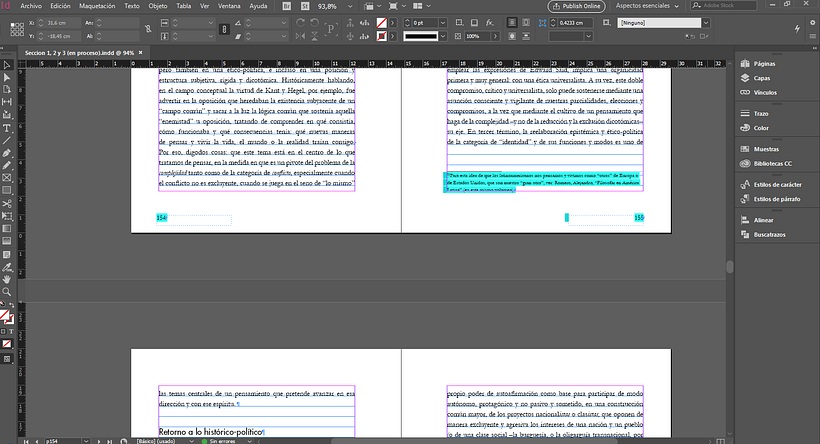Toggle formatting affects text button

[x=12, y=332]
